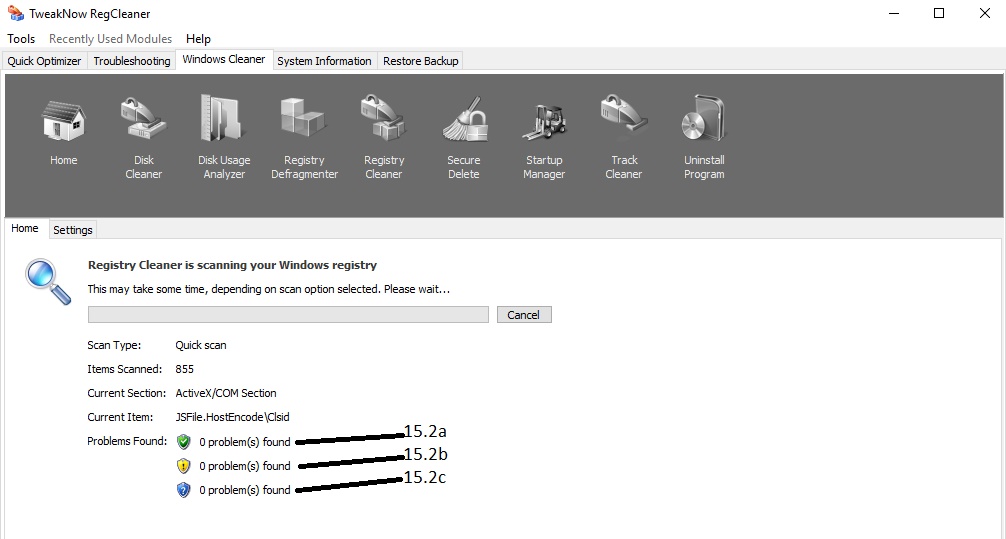Viewport: 1006px width, 539px height.
Task: Maximize the RegCleaner window
Action: pyautogui.click(x=939, y=13)
